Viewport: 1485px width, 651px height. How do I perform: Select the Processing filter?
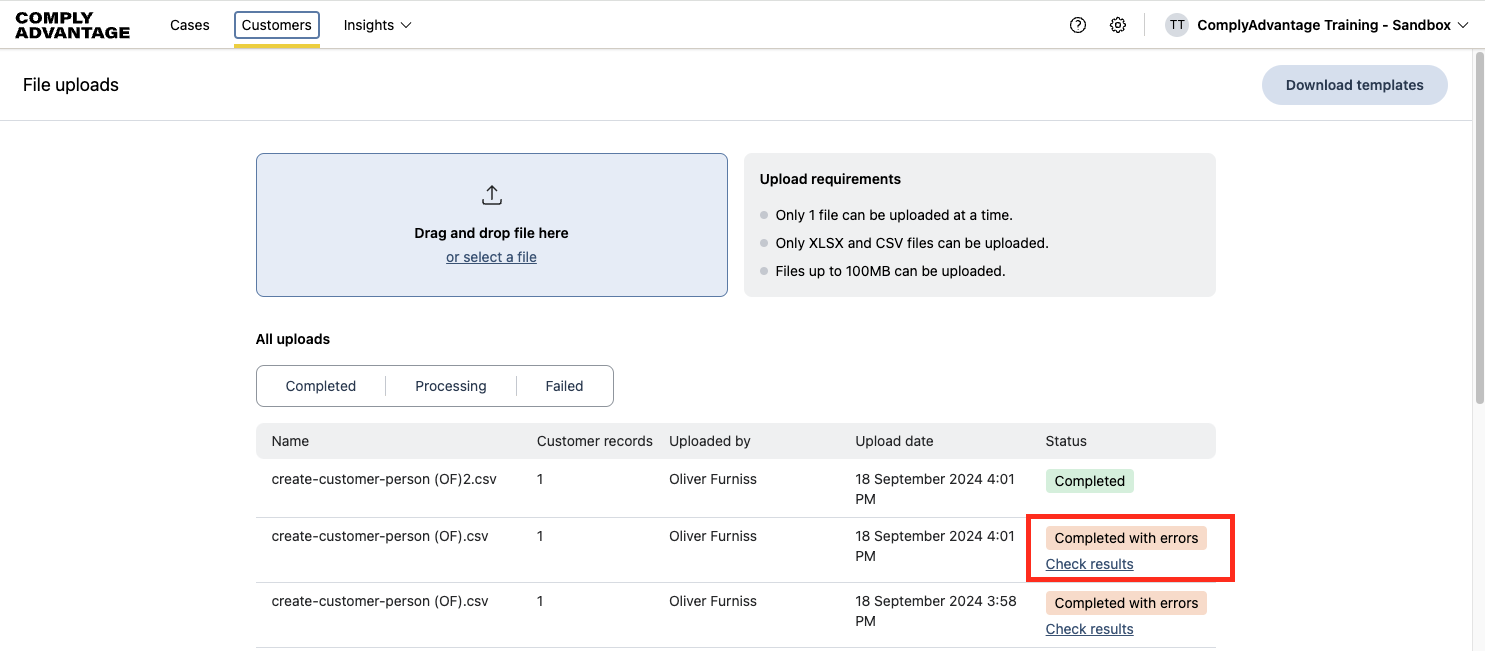click(450, 385)
